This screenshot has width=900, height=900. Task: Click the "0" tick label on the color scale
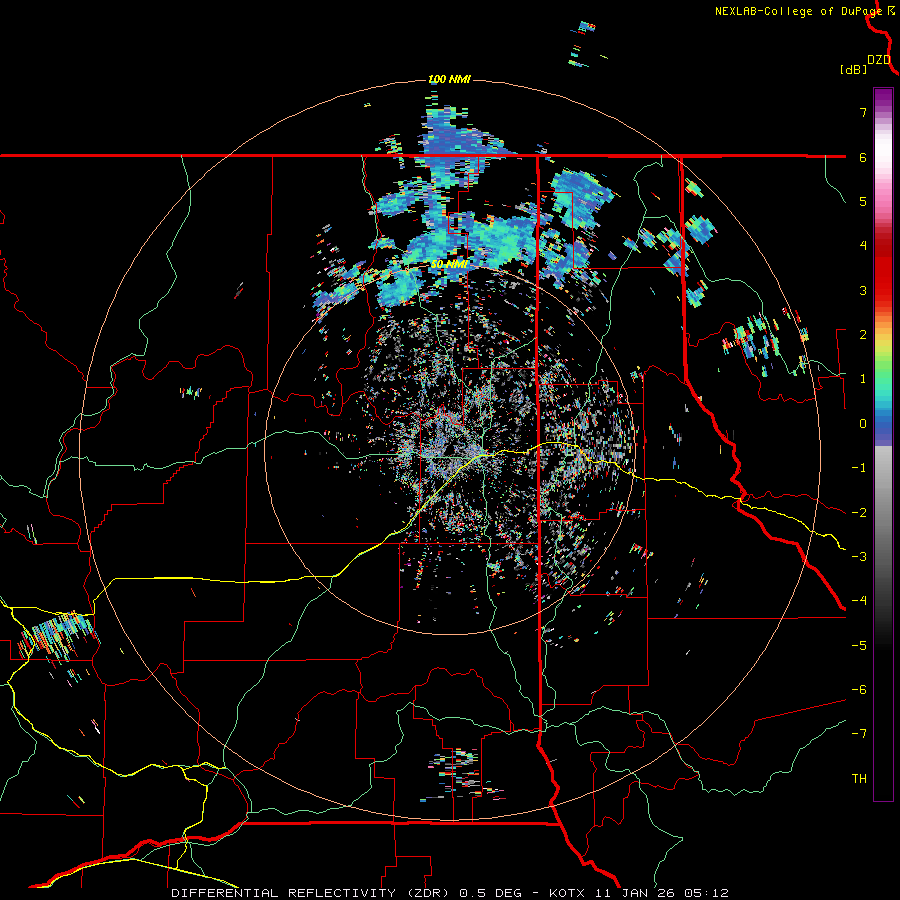(863, 424)
